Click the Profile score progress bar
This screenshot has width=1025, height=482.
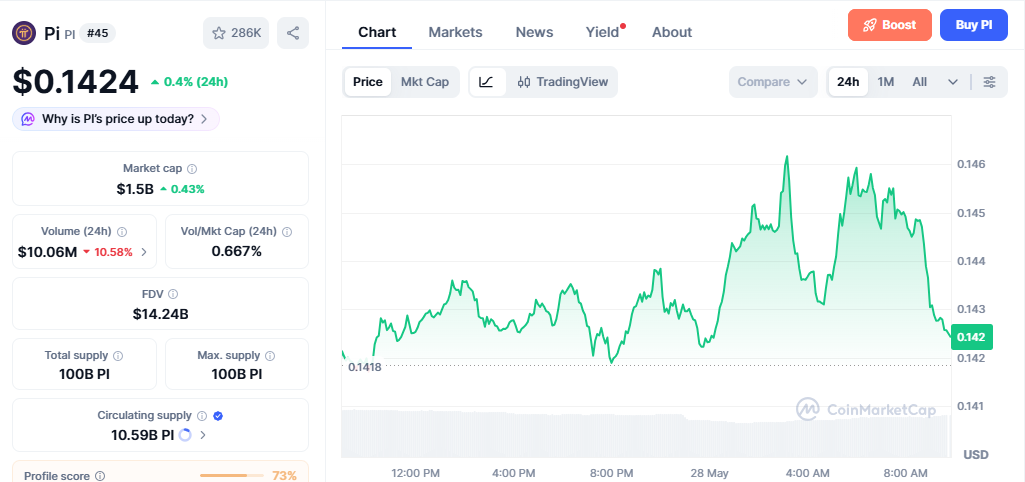(x=231, y=475)
